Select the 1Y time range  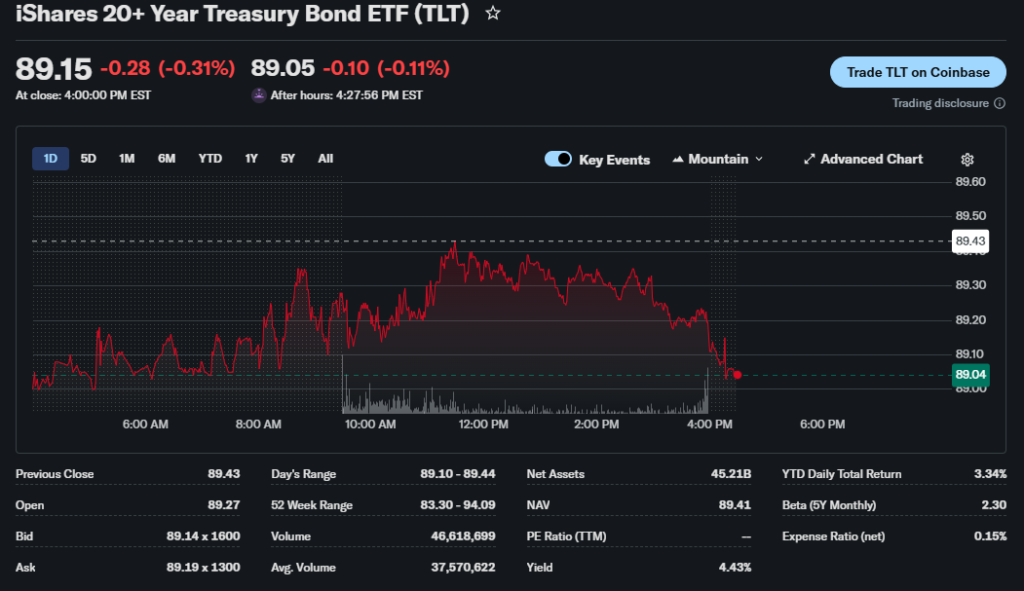[x=251, y=159]
